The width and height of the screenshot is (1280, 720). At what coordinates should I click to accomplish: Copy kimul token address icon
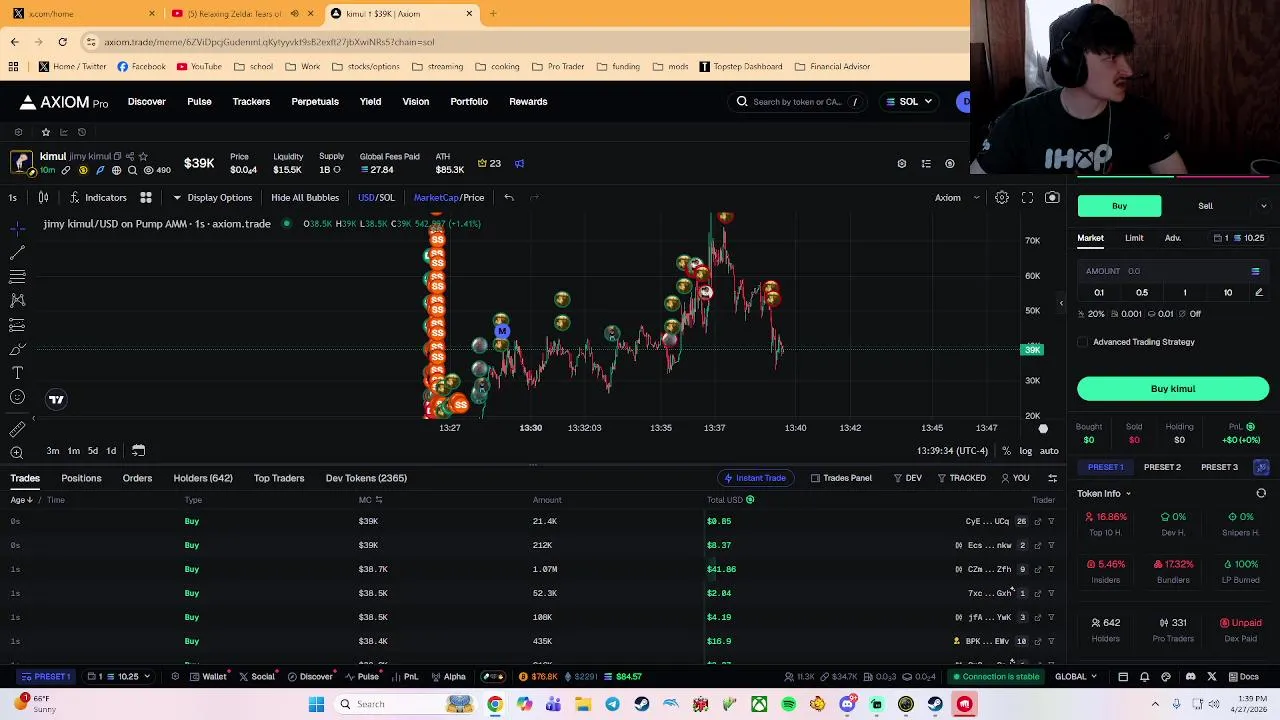(117, 156)
